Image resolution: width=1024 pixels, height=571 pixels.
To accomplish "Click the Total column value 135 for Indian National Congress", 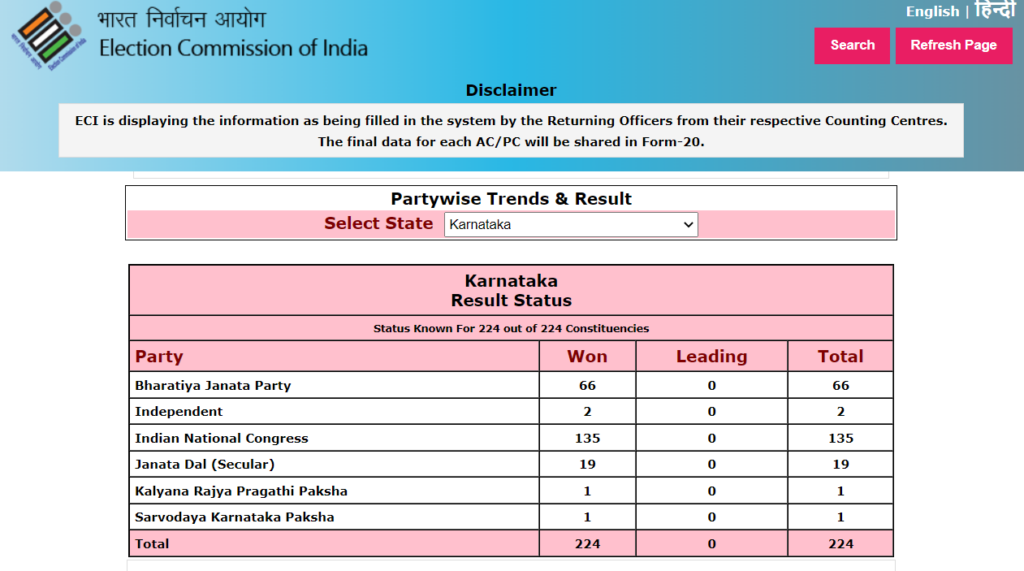I will 840,438.
